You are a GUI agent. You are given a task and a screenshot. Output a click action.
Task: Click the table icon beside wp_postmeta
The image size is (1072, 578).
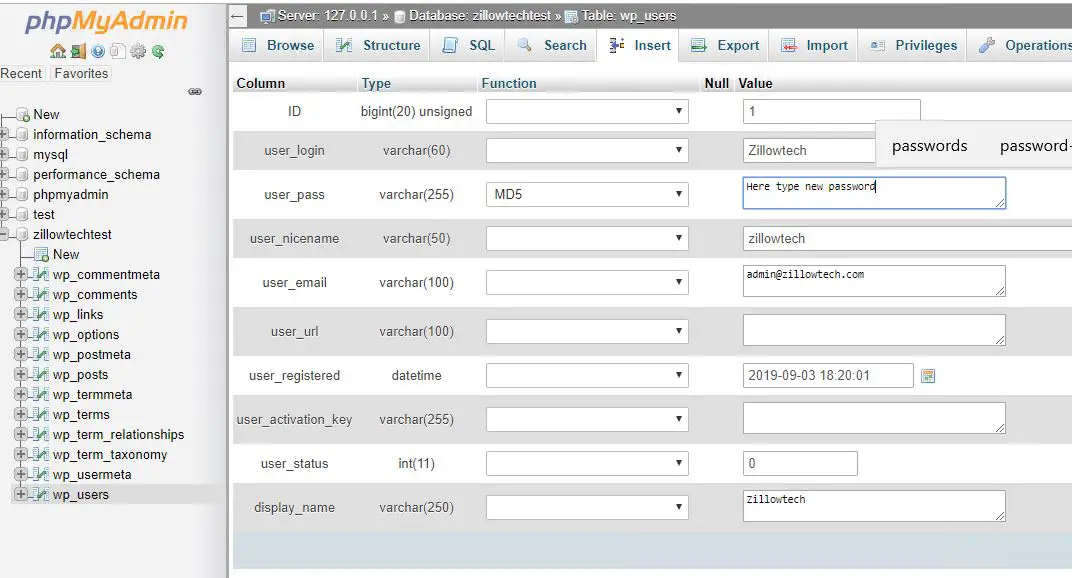pyautogui.click(x=40, y=354)
